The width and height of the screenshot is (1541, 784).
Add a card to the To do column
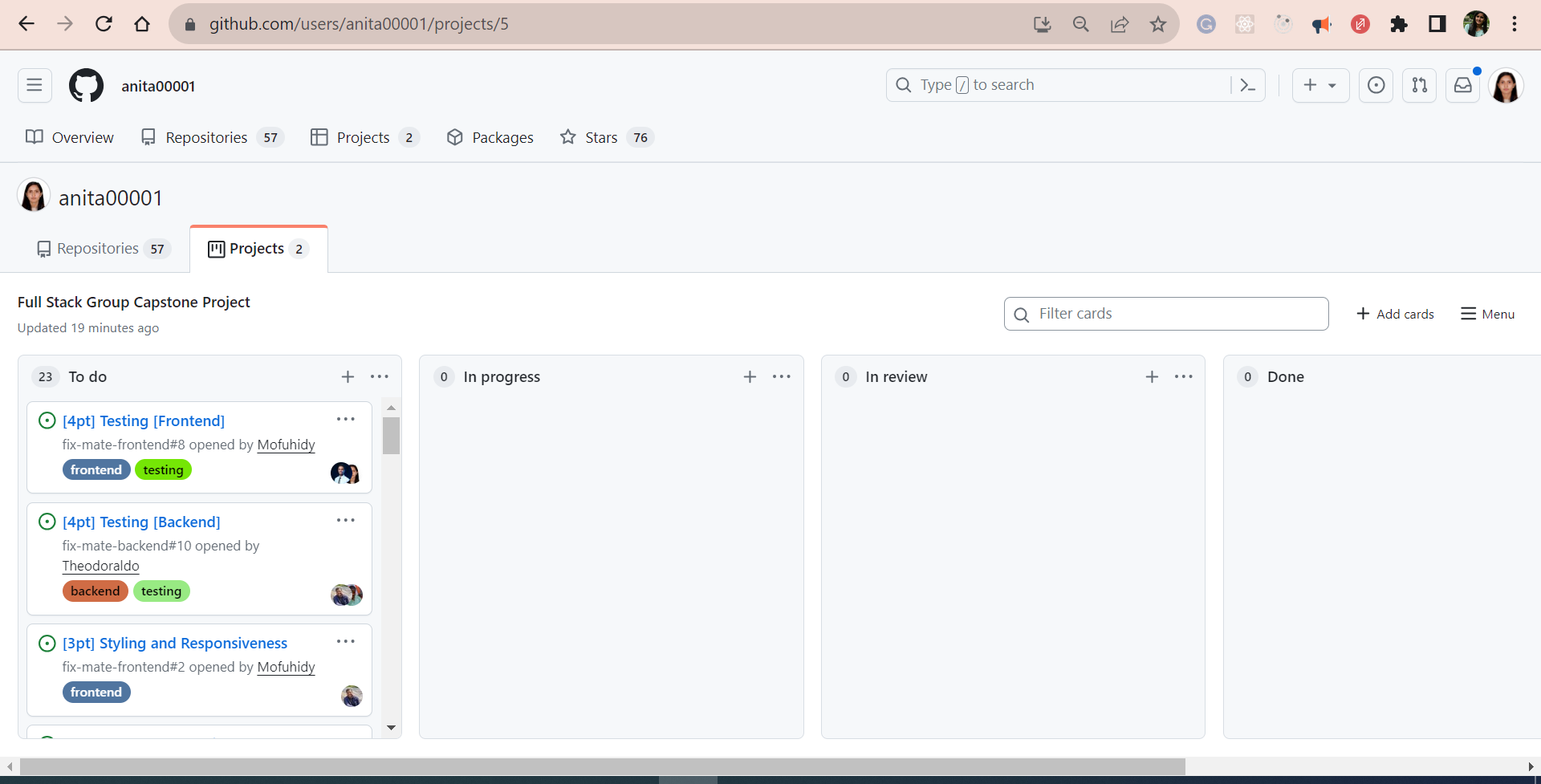(x=348, y=376)
